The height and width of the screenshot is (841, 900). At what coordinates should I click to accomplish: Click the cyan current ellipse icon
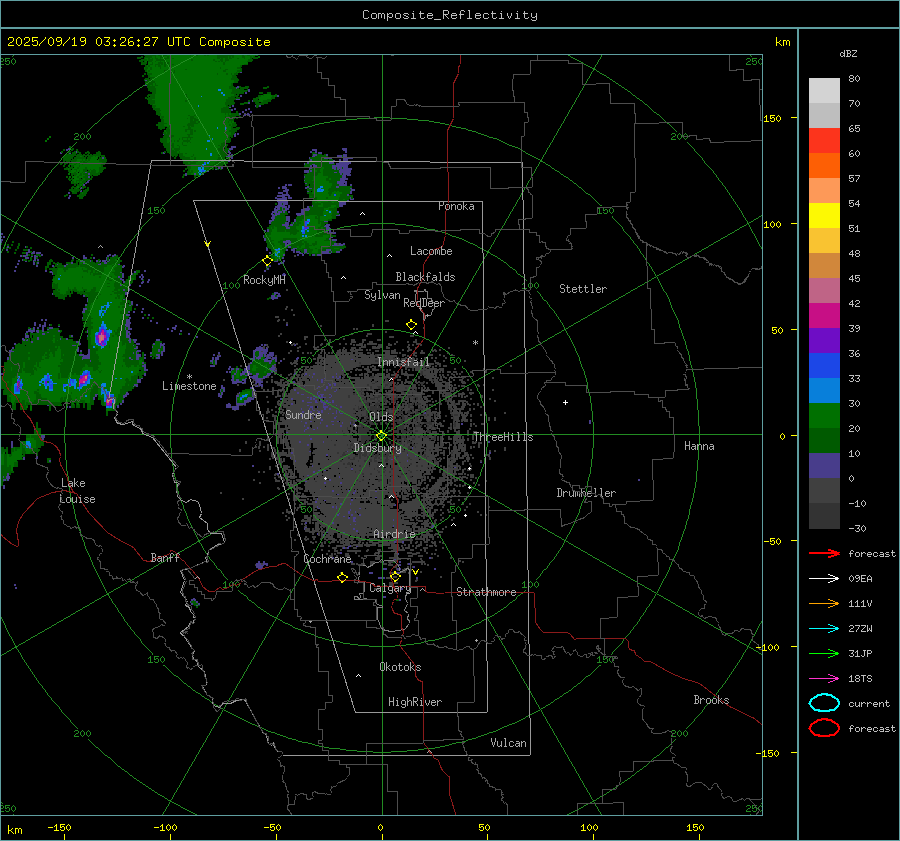[824, 703]
